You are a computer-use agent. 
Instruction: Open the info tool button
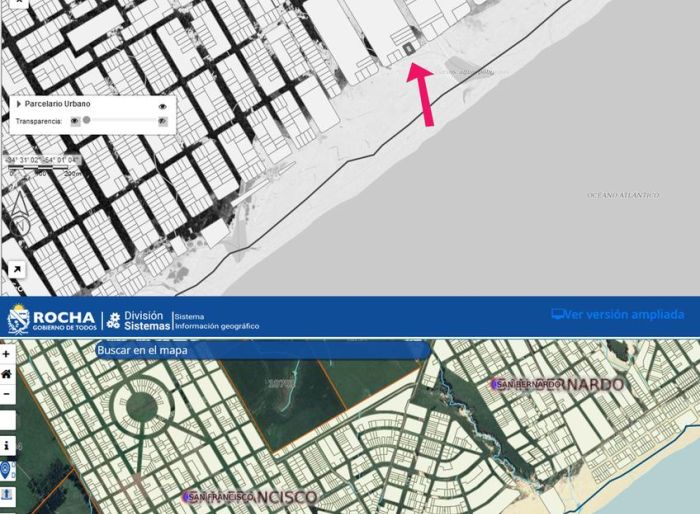[7, 446]
